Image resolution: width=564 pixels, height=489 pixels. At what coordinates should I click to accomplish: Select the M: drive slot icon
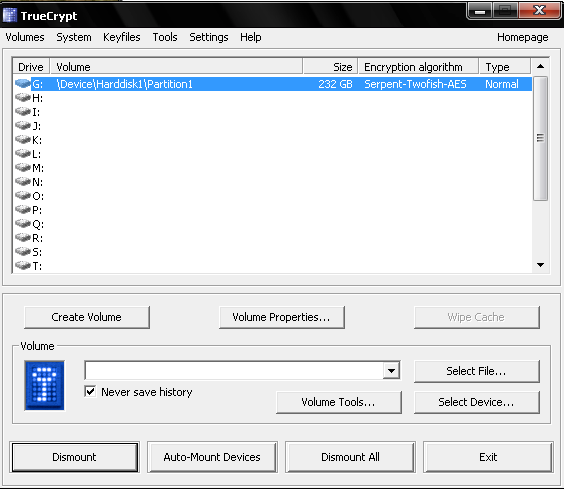click(x=23, y=168)
